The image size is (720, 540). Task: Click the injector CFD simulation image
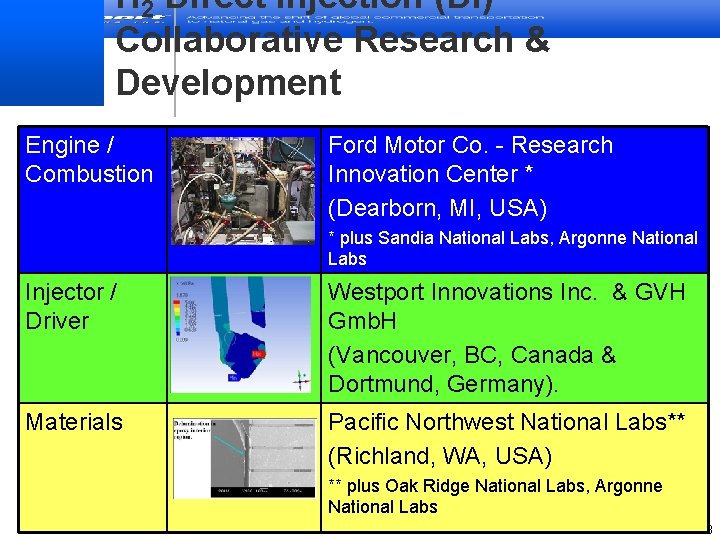point(241,334)
